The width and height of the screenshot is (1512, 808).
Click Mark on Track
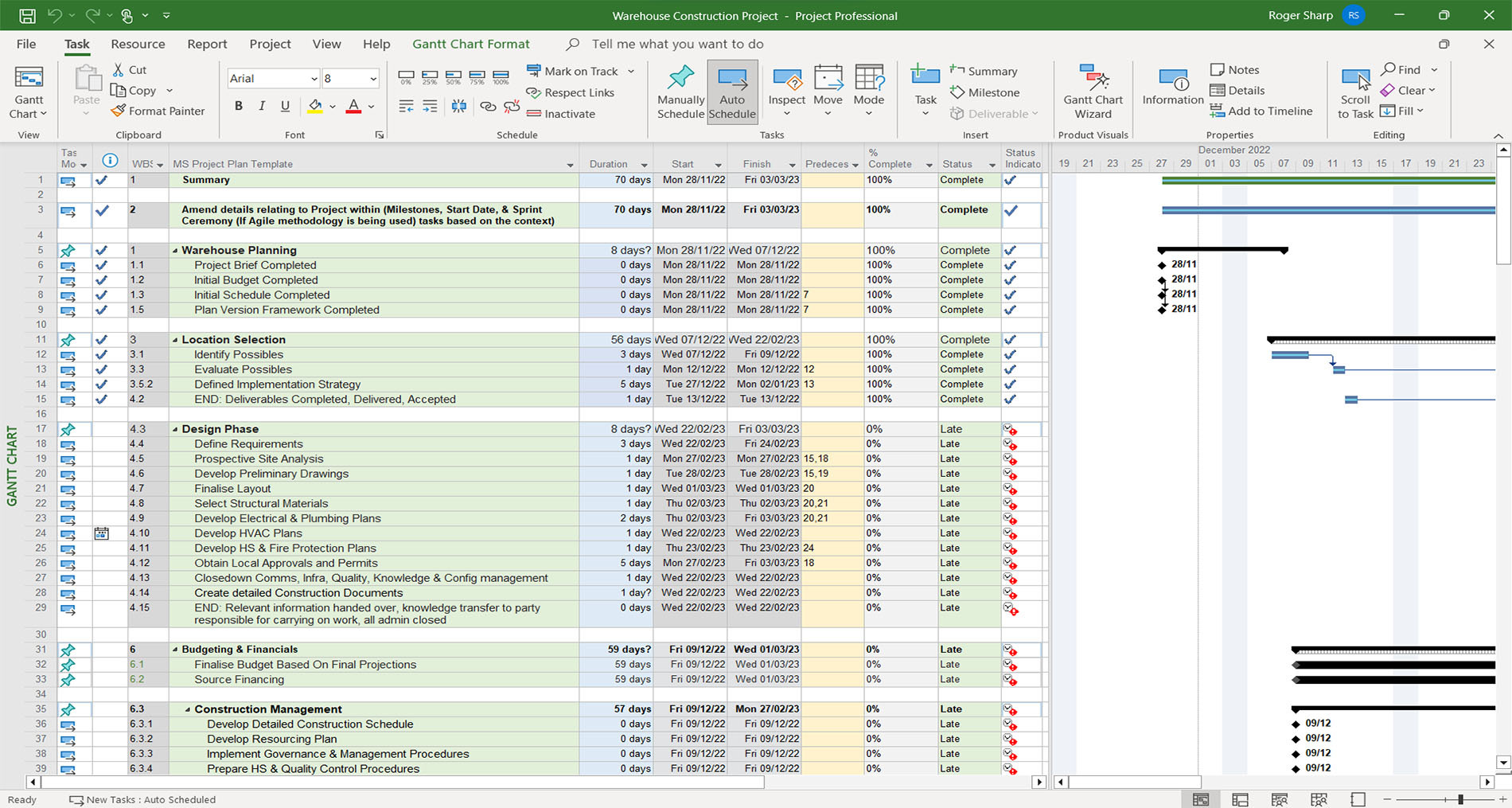[x=572, y=71]
